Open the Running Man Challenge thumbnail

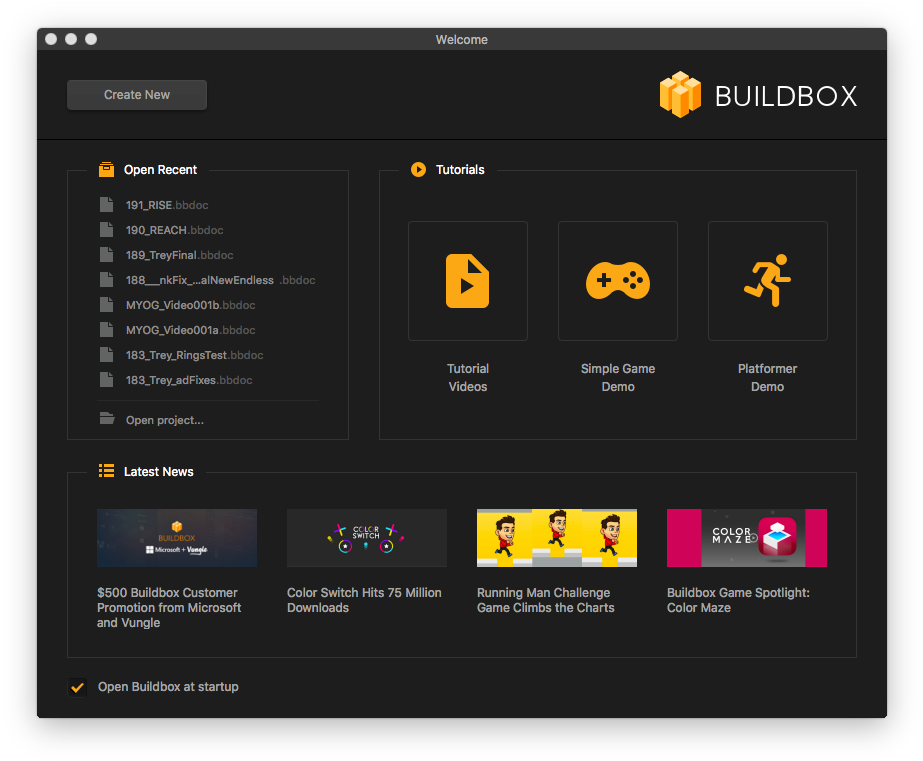[x=557, y=538]
